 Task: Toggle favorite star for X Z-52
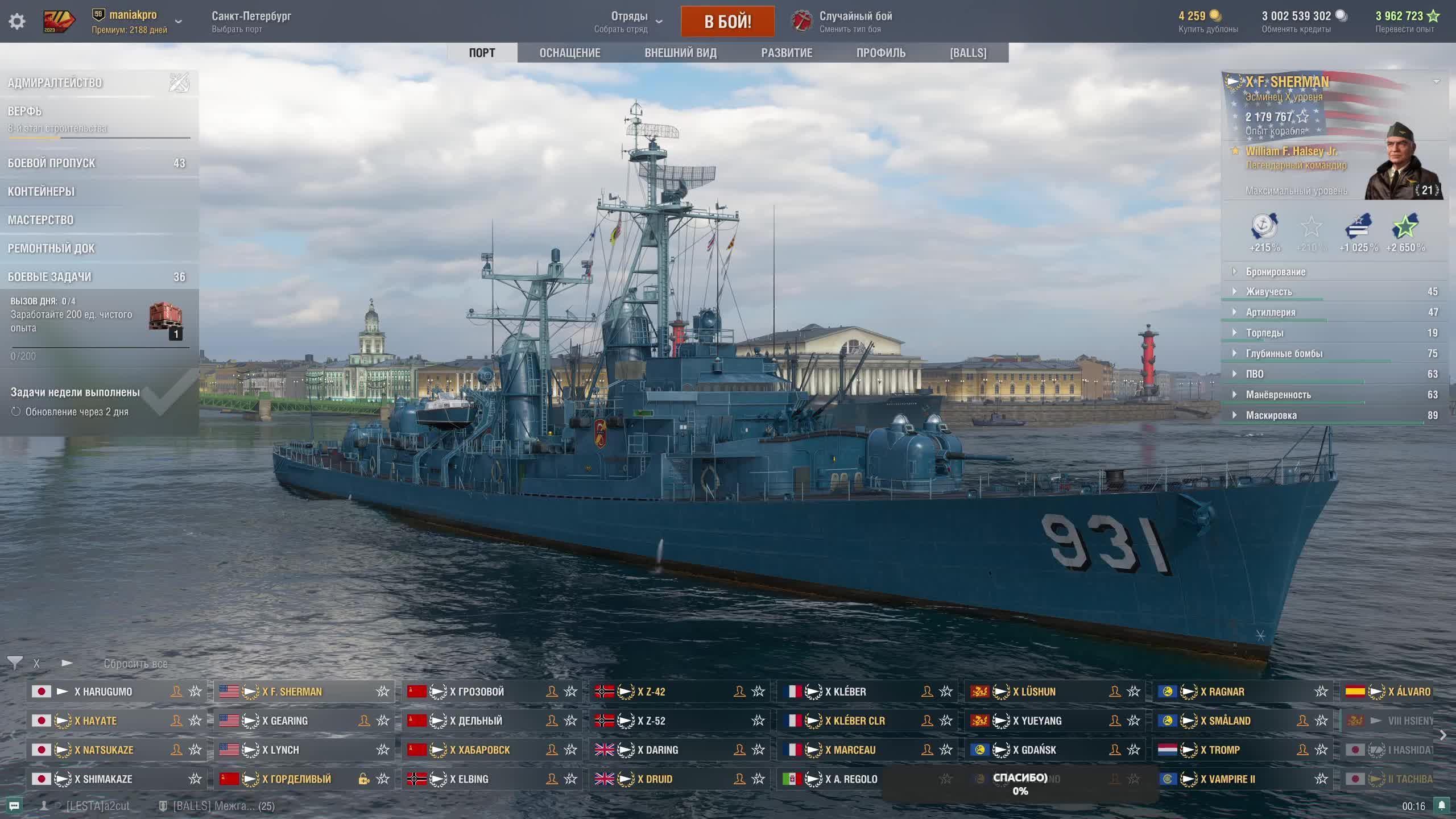(x=758, y=721)
